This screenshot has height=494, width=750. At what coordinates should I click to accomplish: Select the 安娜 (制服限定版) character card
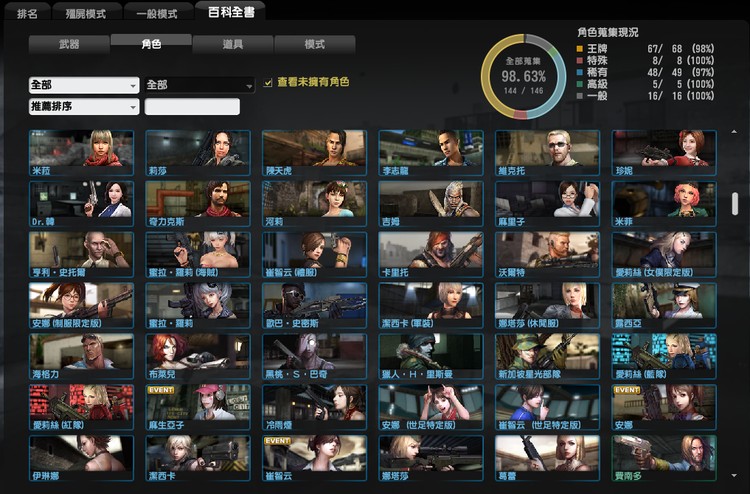[x=81, y=306]
